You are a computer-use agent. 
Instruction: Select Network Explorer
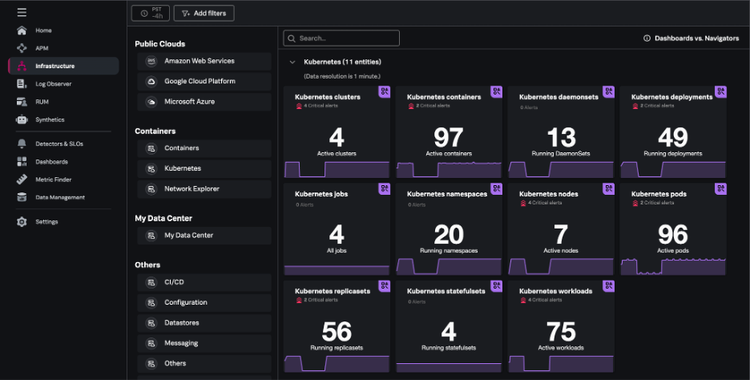(x=204, y=189)
